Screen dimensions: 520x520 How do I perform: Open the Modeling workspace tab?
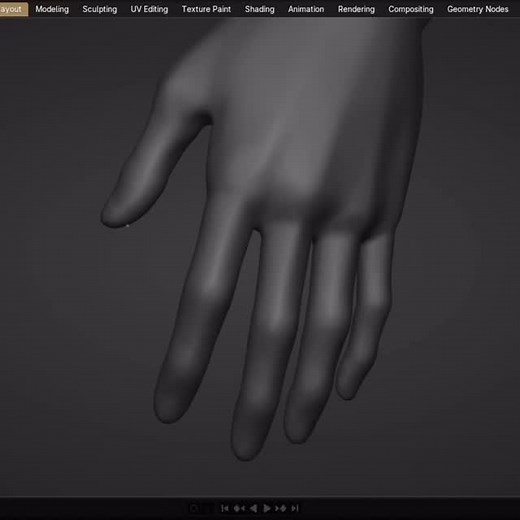click(x=52, y=9)
